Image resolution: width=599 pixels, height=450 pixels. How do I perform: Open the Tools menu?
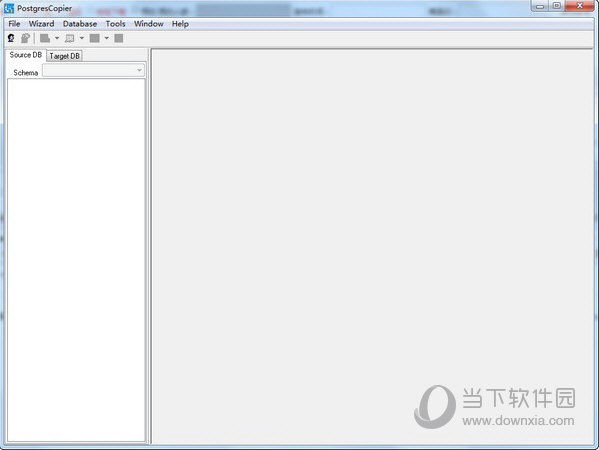pyautogui.click(x=115, y=24)
